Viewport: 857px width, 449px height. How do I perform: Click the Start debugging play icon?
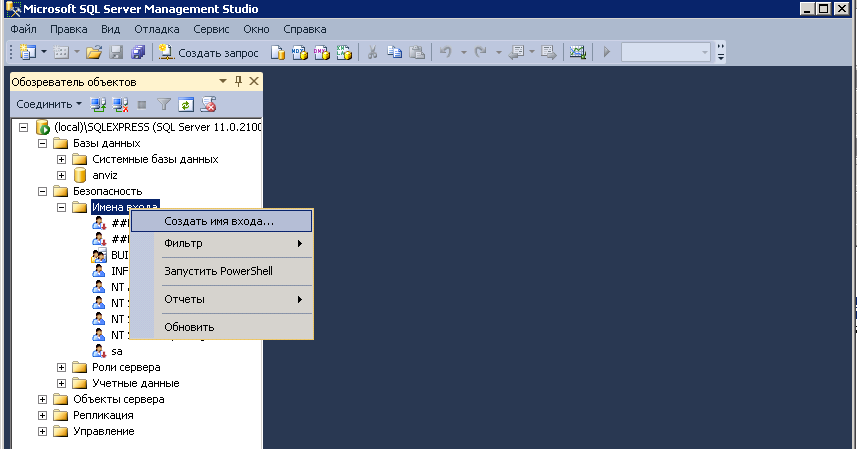606,52
